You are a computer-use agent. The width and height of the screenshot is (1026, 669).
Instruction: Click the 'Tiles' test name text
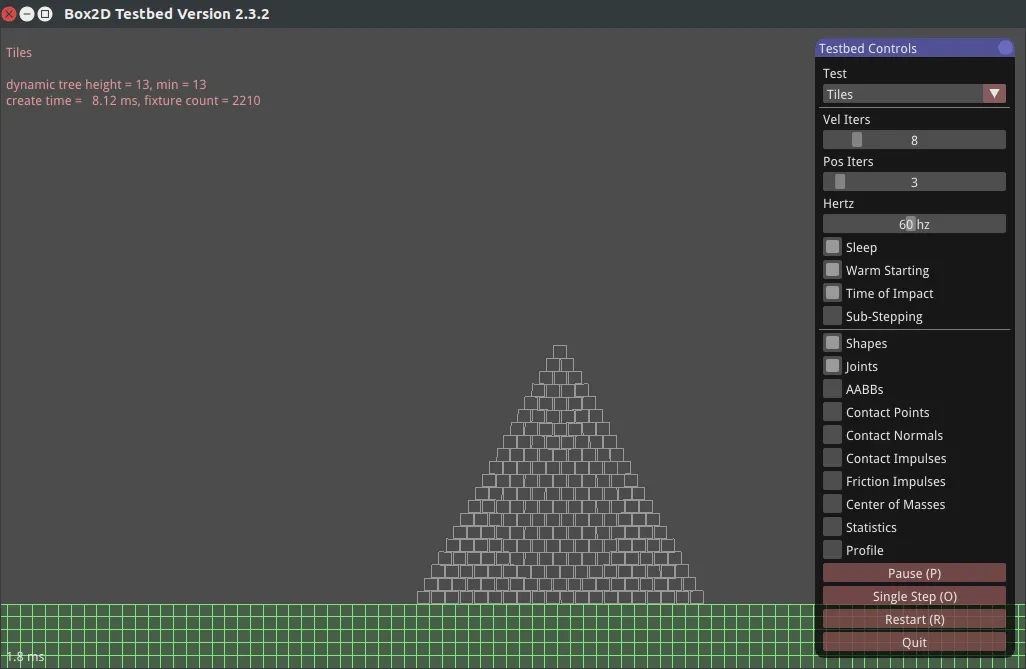[19, 52]
